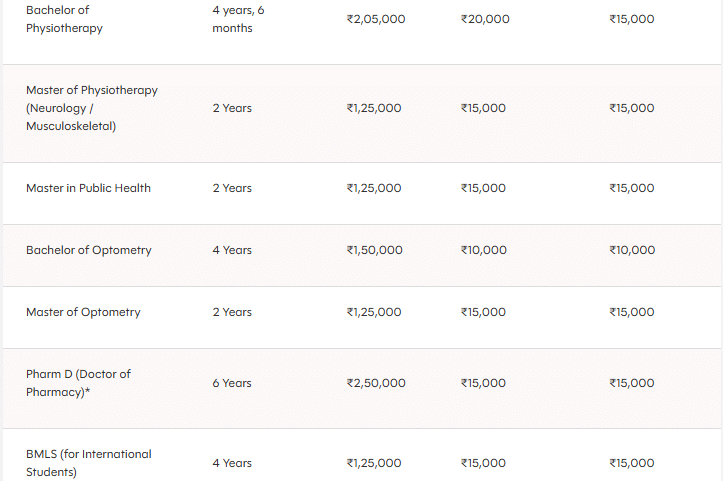Click the Pharm D (Doctor of Pharmacy) label
723x481 pixels.
(x=78, y=383)
